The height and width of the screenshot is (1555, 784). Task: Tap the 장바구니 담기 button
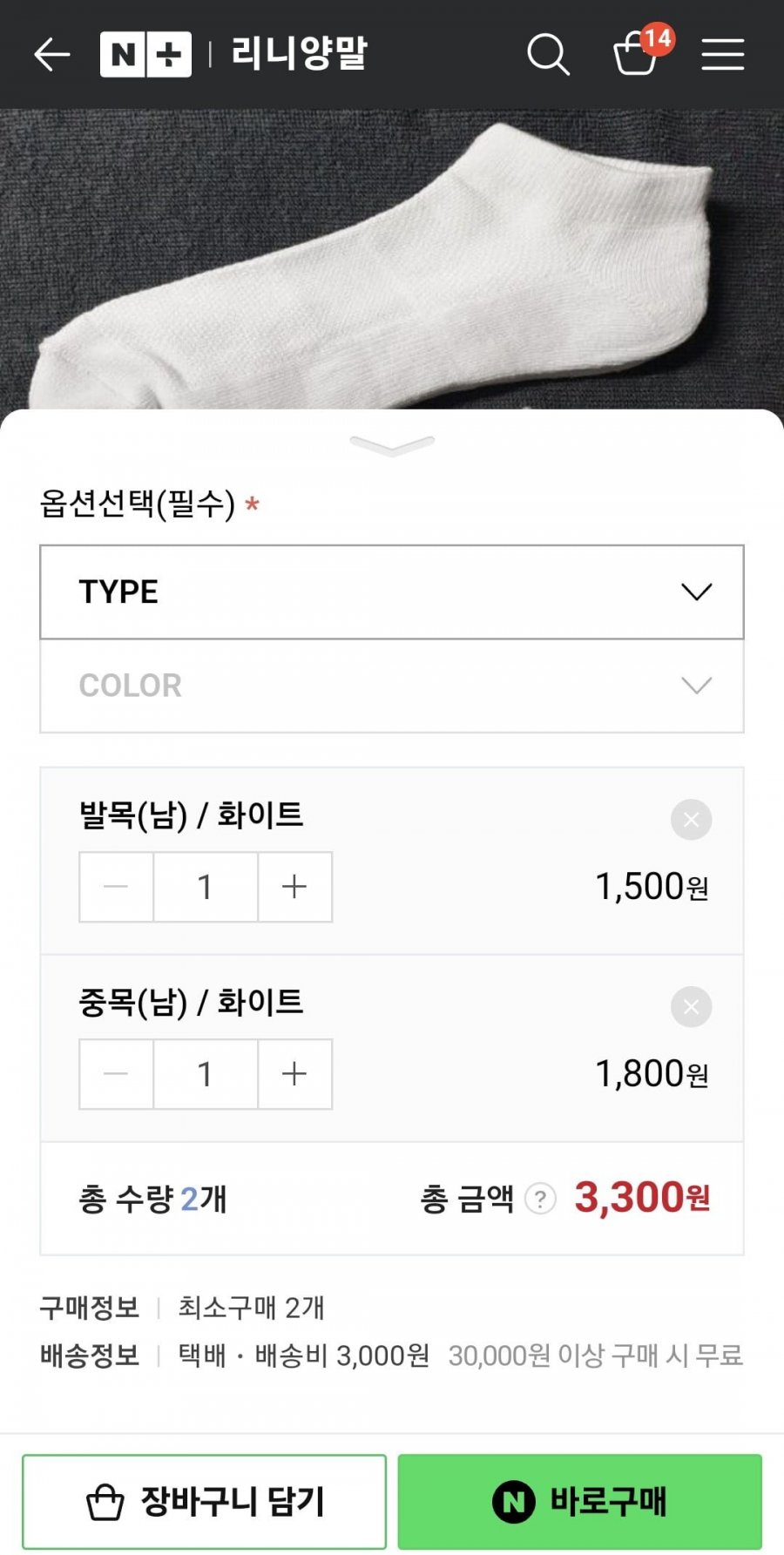coord(205,1502)
